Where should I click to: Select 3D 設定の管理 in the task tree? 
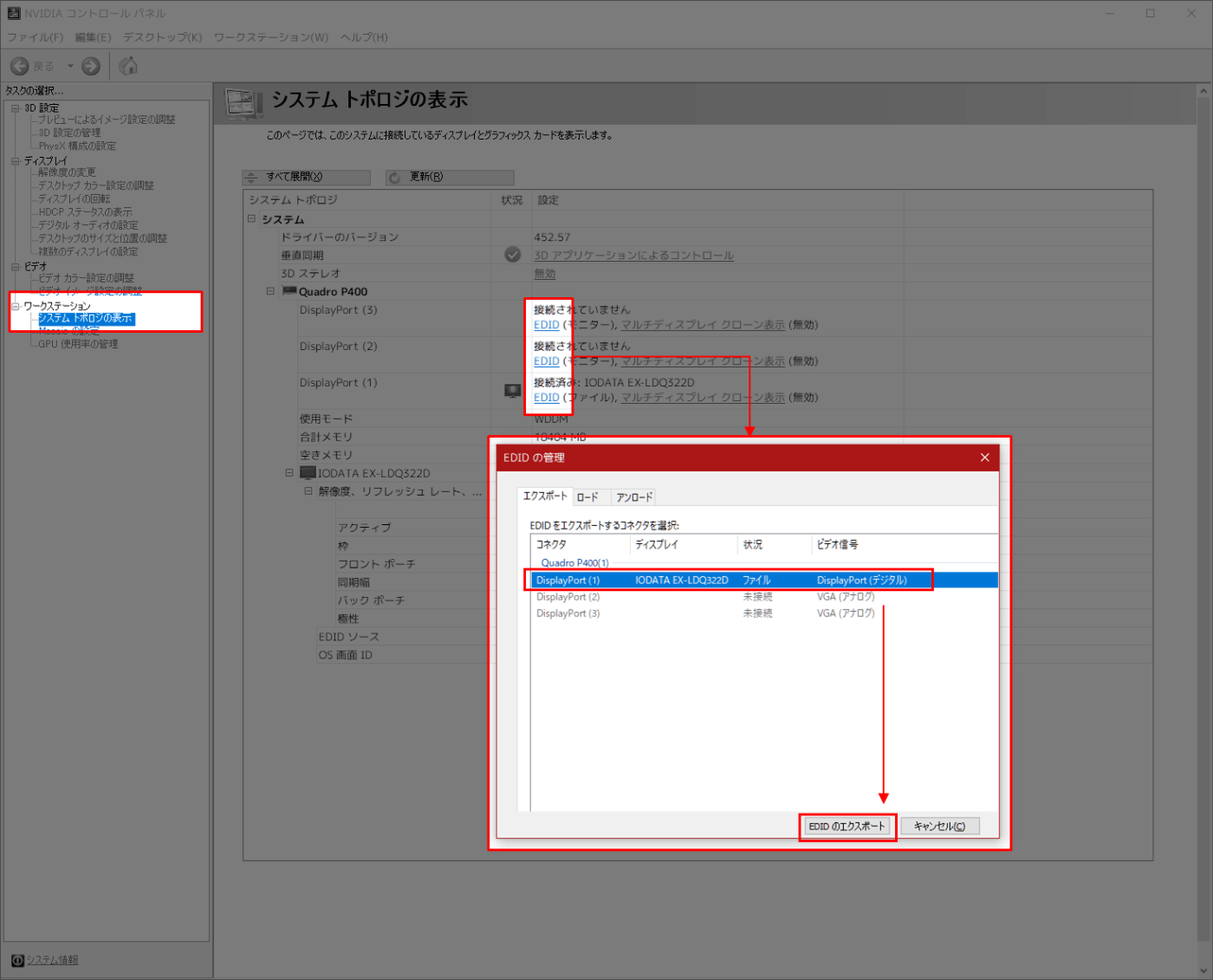69,133
